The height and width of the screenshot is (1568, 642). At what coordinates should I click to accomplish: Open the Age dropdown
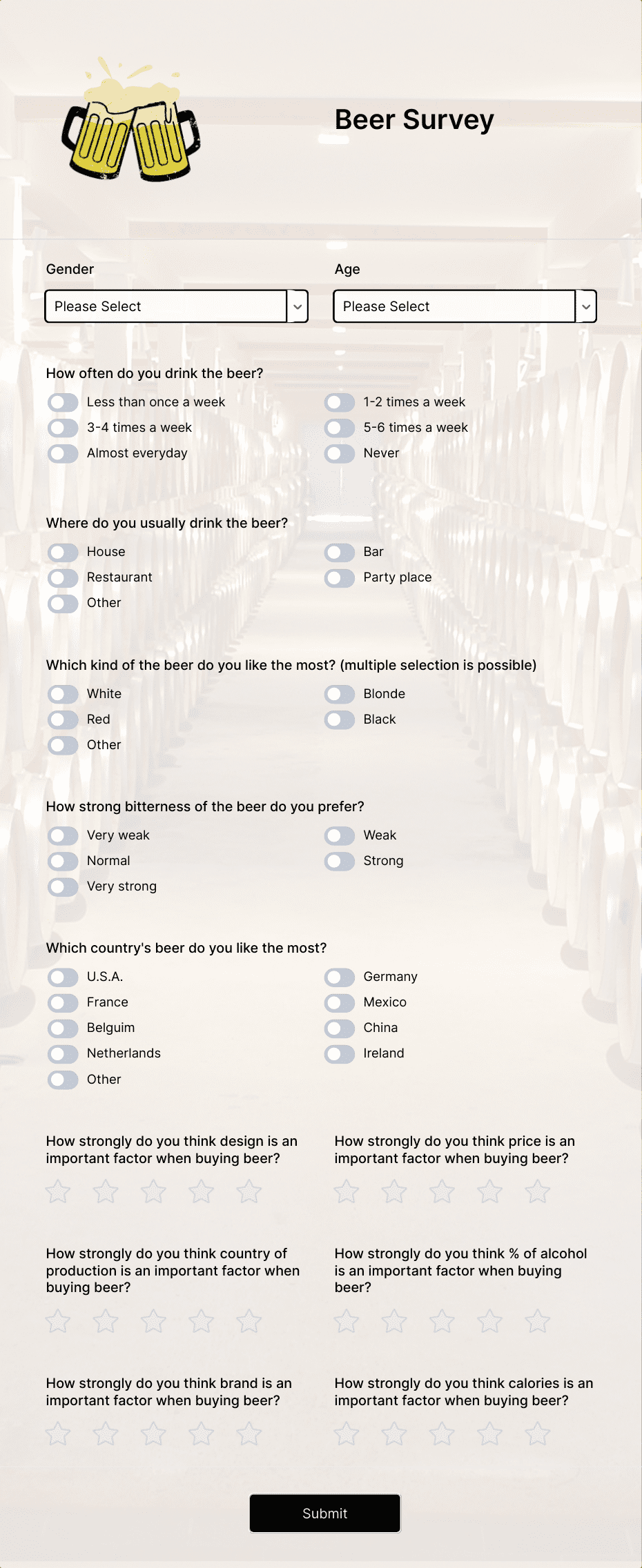coord(465,306)
